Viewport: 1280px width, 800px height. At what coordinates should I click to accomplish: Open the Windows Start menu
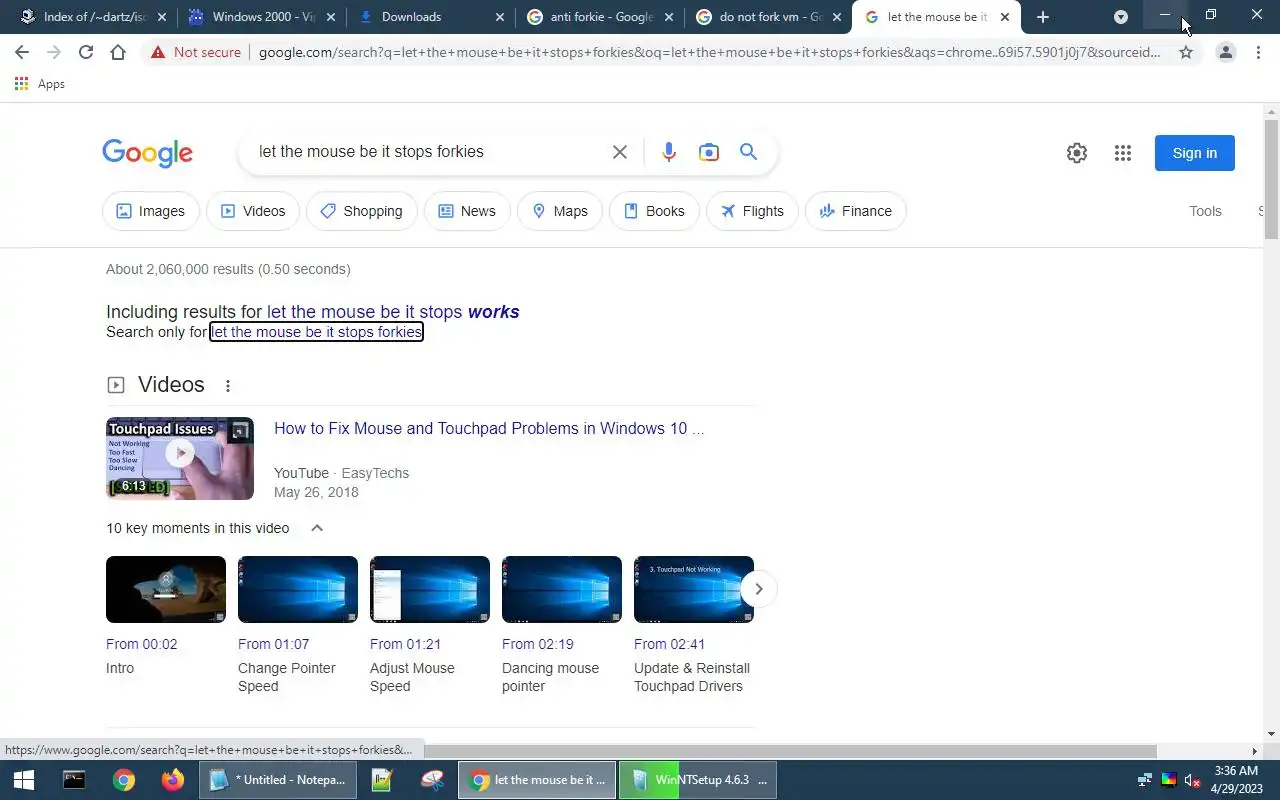24,780
